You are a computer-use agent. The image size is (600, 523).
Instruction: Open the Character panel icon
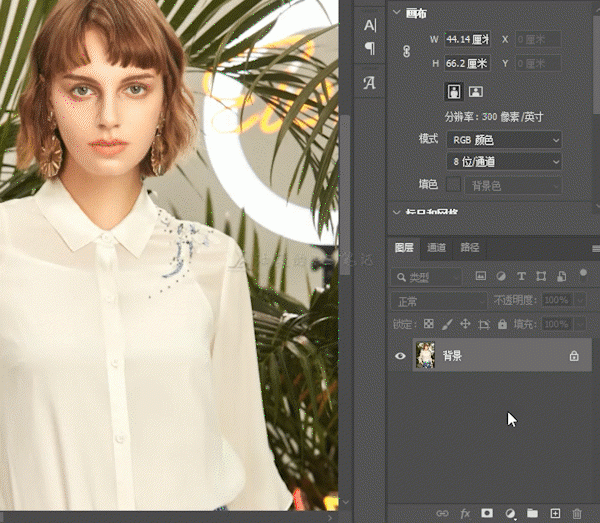[x=370, y=26]
